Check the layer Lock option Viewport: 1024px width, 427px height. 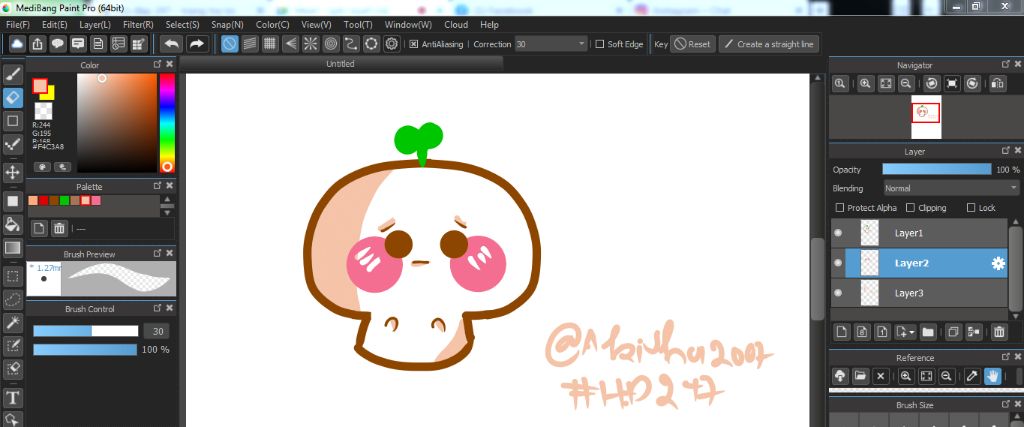(972, 208)
